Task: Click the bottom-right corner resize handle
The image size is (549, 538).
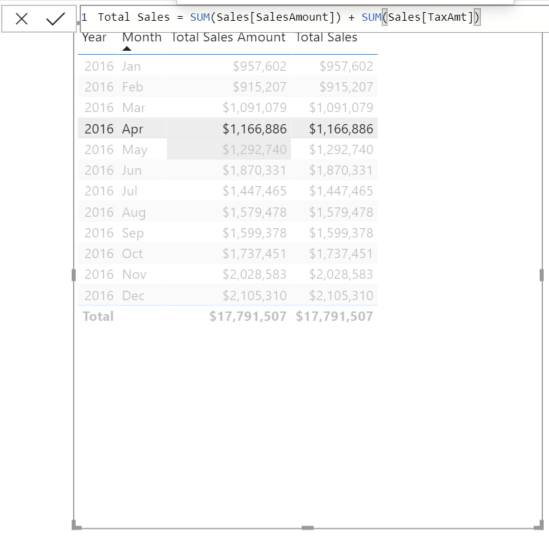Action: point(540,525)
